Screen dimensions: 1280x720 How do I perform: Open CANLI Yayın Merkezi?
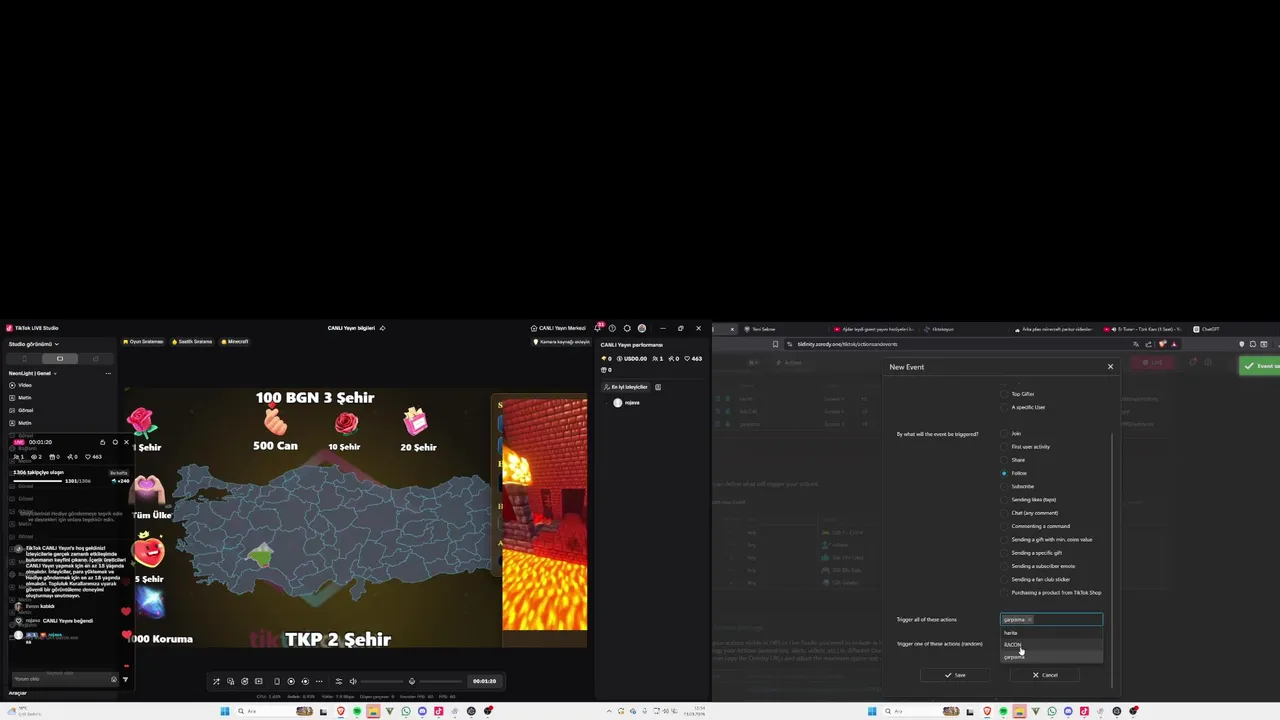[x=558, y=328]
